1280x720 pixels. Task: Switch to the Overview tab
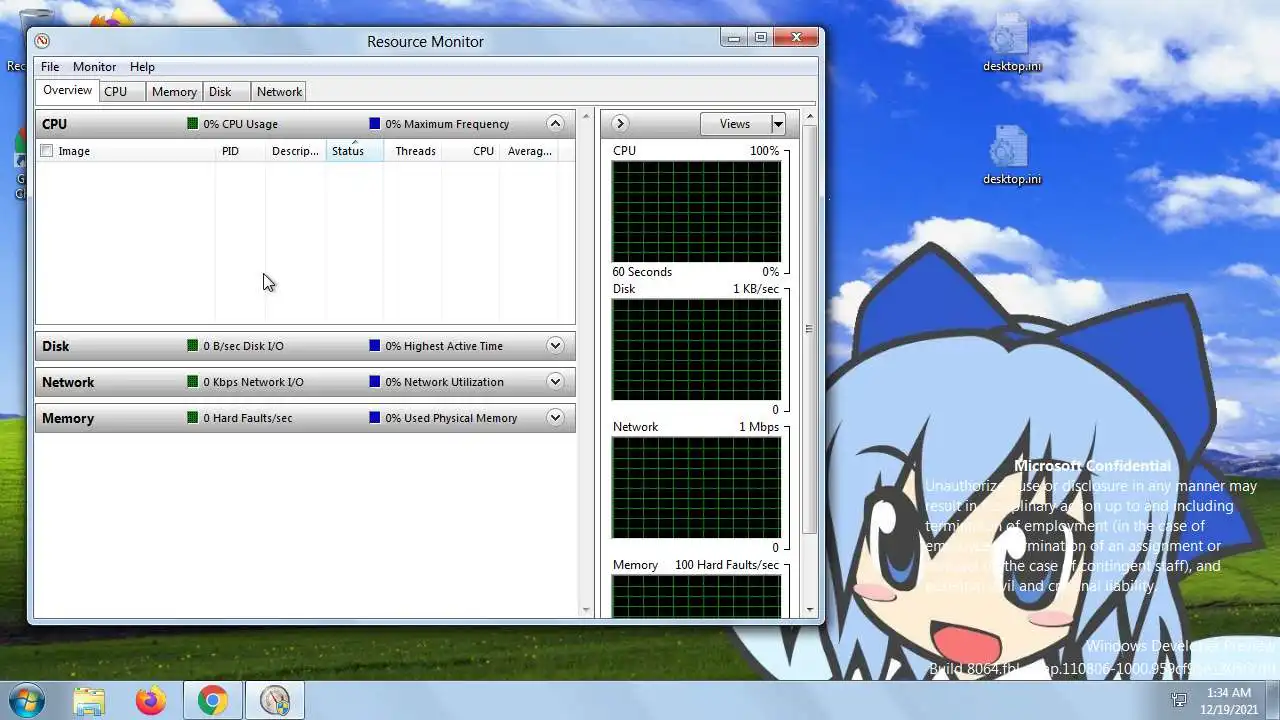pos(68,91)
